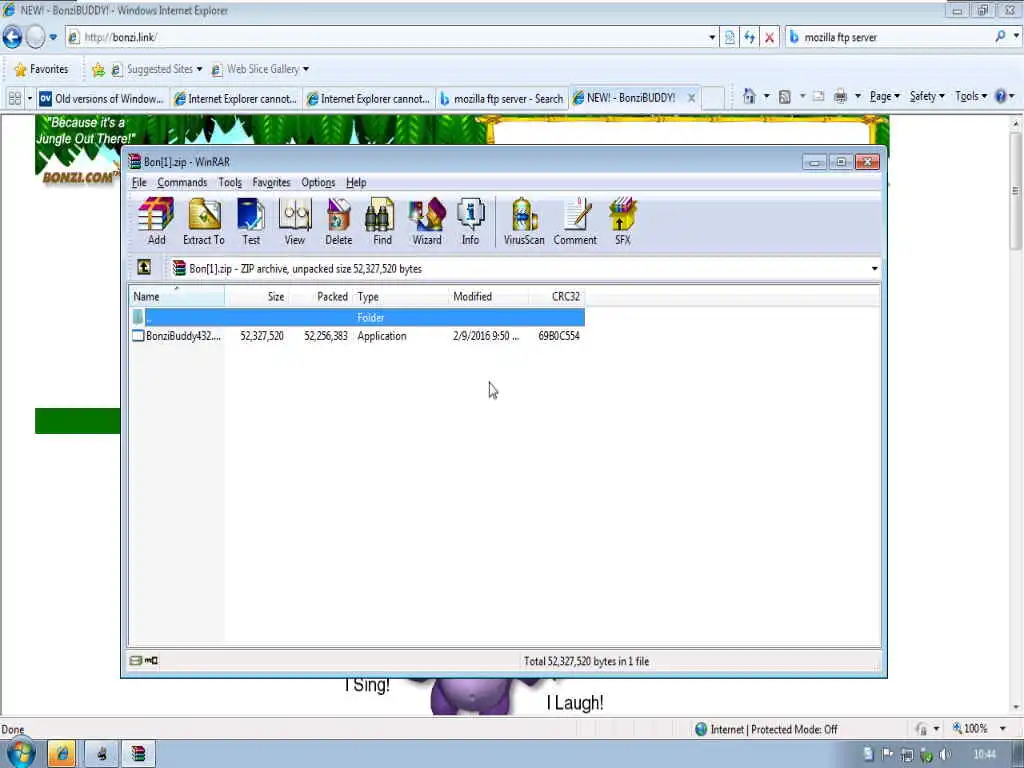
Task: Sort by the Packed column header
Action: click(321, 296)
